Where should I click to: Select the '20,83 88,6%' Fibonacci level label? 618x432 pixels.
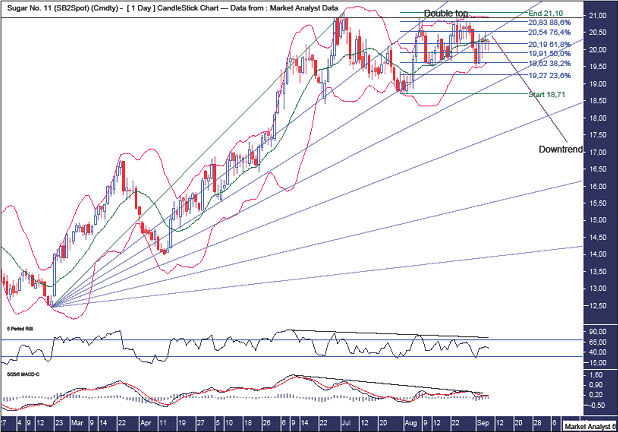[x=549, y=23]
